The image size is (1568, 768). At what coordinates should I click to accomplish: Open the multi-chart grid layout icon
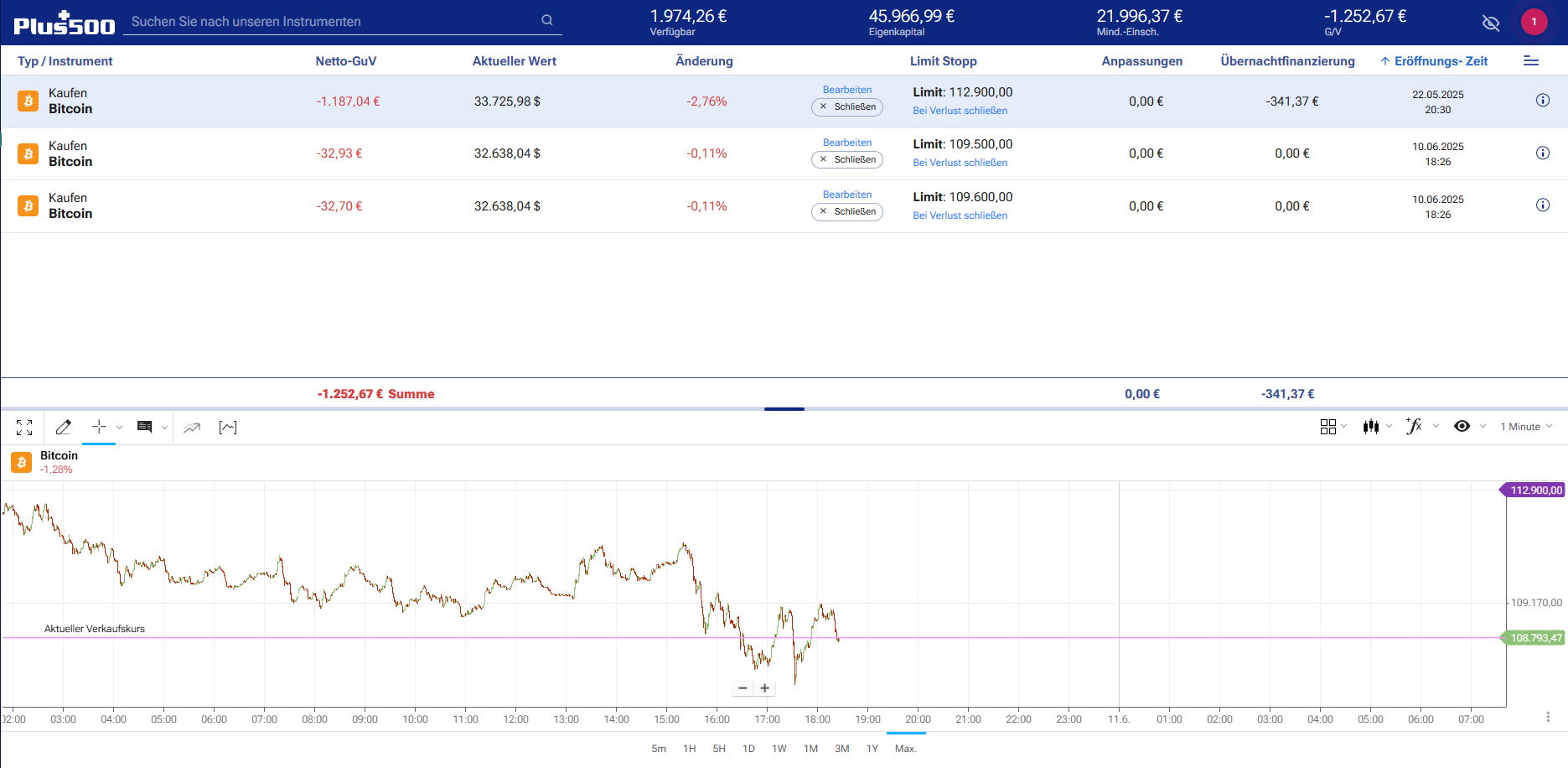point(1328,427)
